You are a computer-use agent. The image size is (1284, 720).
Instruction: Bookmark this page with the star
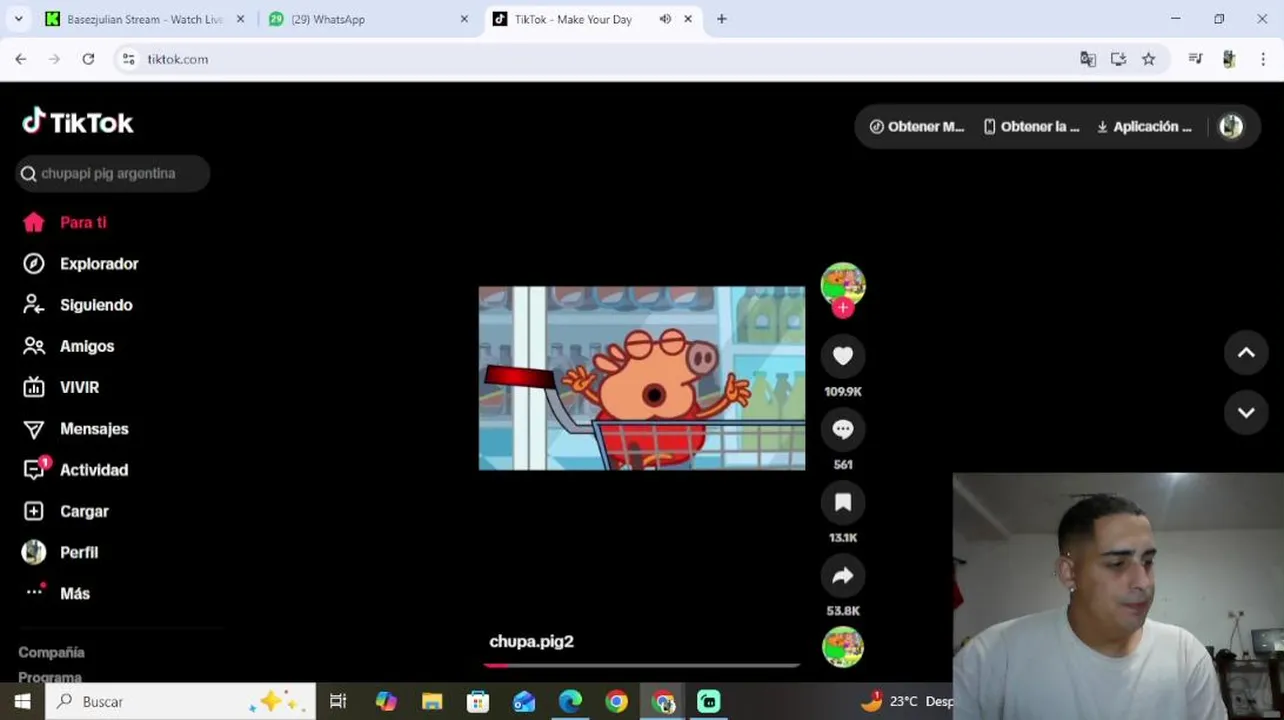pos(1148,59)
